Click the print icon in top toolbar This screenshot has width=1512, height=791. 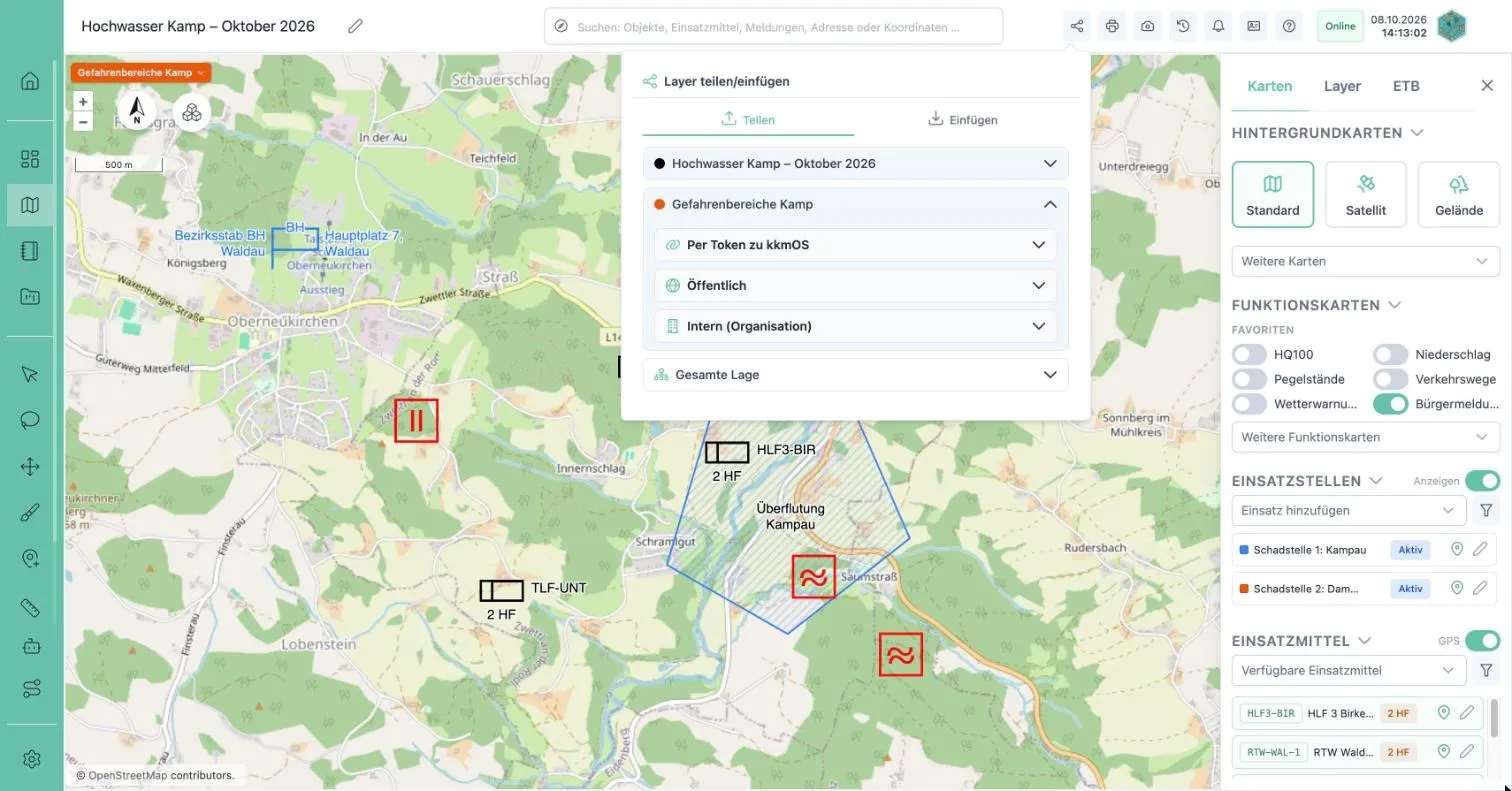[x=1112, y=26]
